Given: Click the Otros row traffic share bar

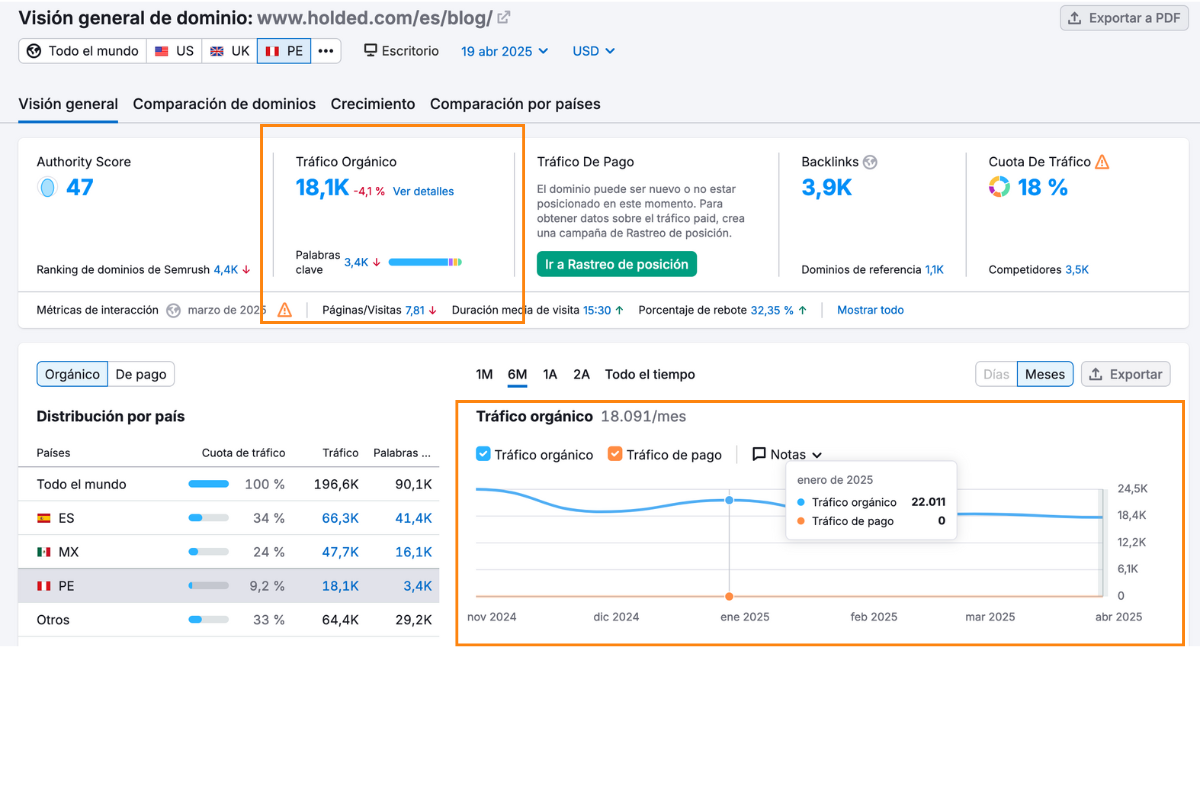Looking at the screenshot, I should point(209,620).
